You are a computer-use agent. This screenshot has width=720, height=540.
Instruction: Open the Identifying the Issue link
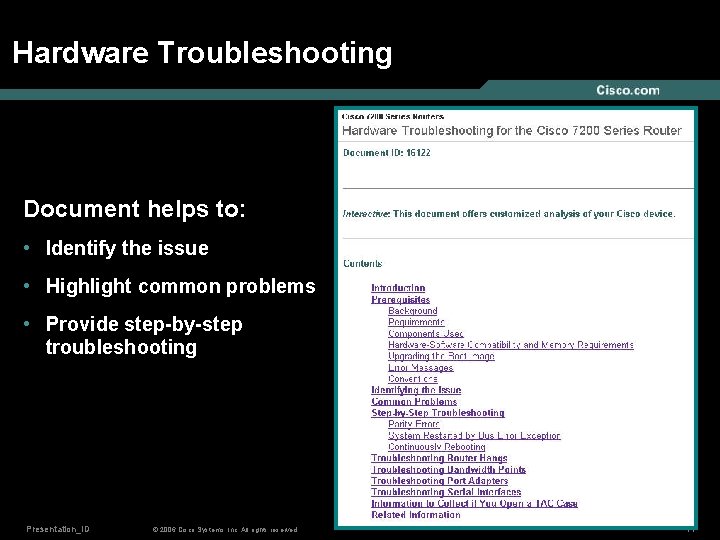(x=416, y=390)
